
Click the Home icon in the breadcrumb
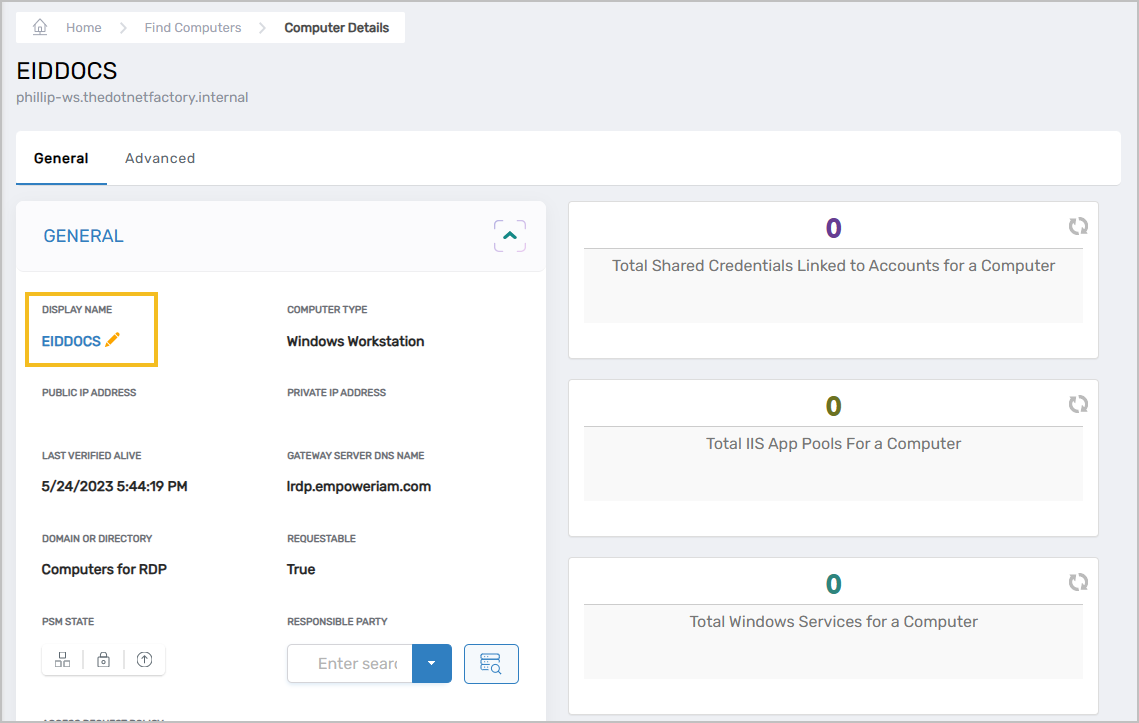click(x=40, y=27)
